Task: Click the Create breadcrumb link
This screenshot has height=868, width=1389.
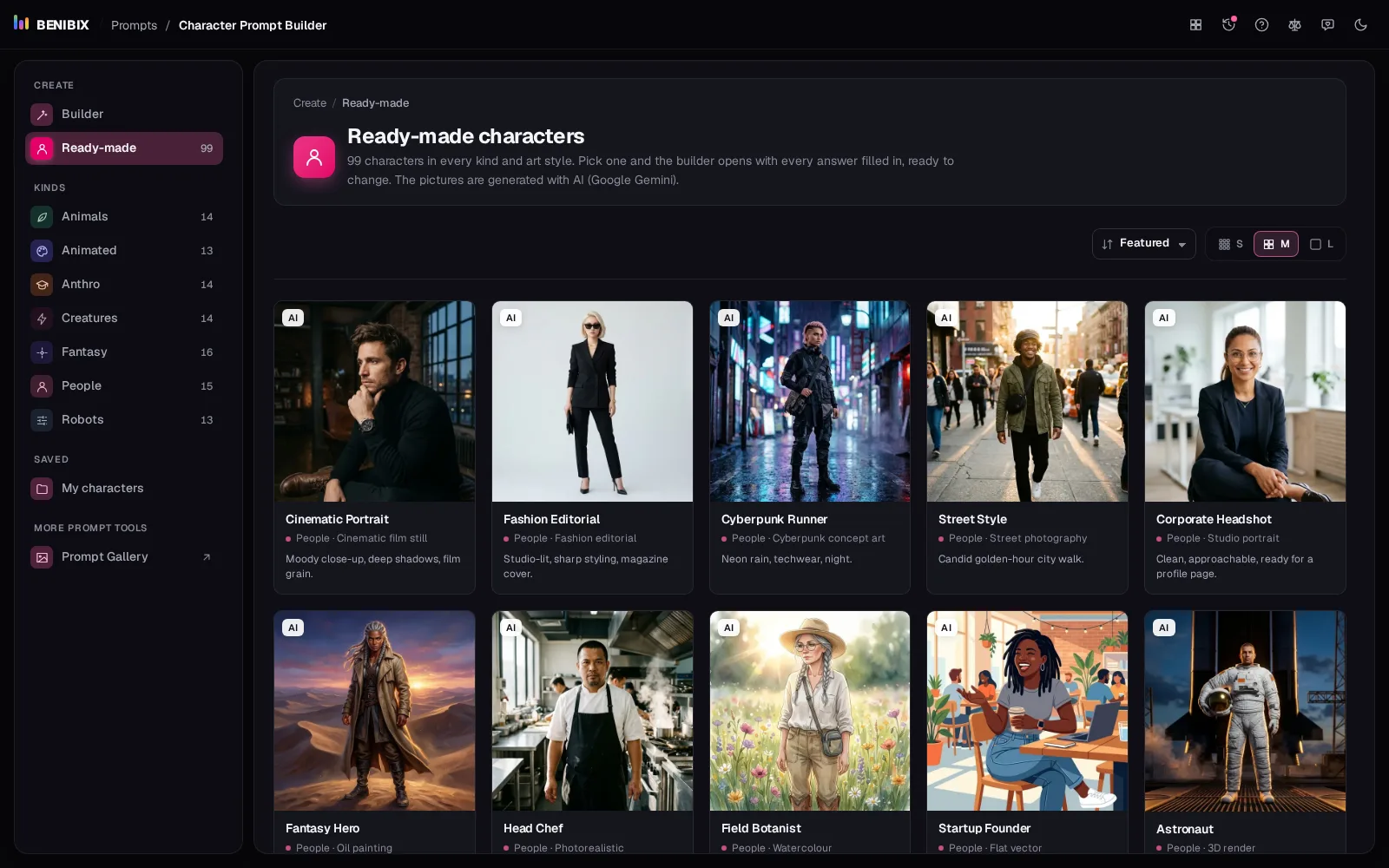Action: click(x=310, y=102)
